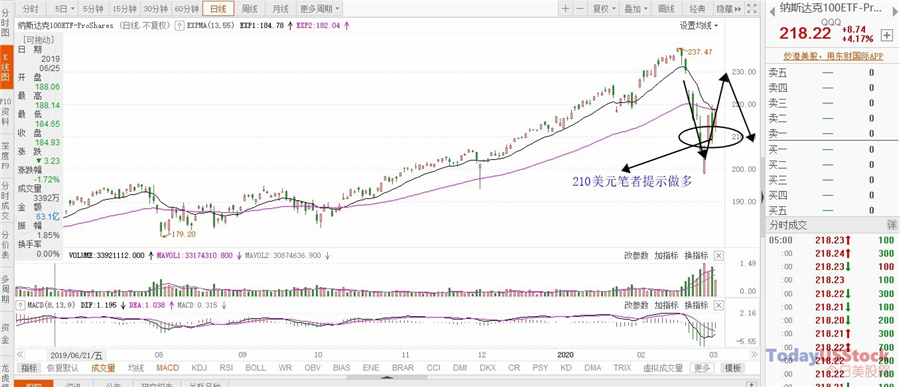This screenshot has height=387, width=900.
Task: Switch to the 15分钟 chart
Action: click(x=124, y=9)
